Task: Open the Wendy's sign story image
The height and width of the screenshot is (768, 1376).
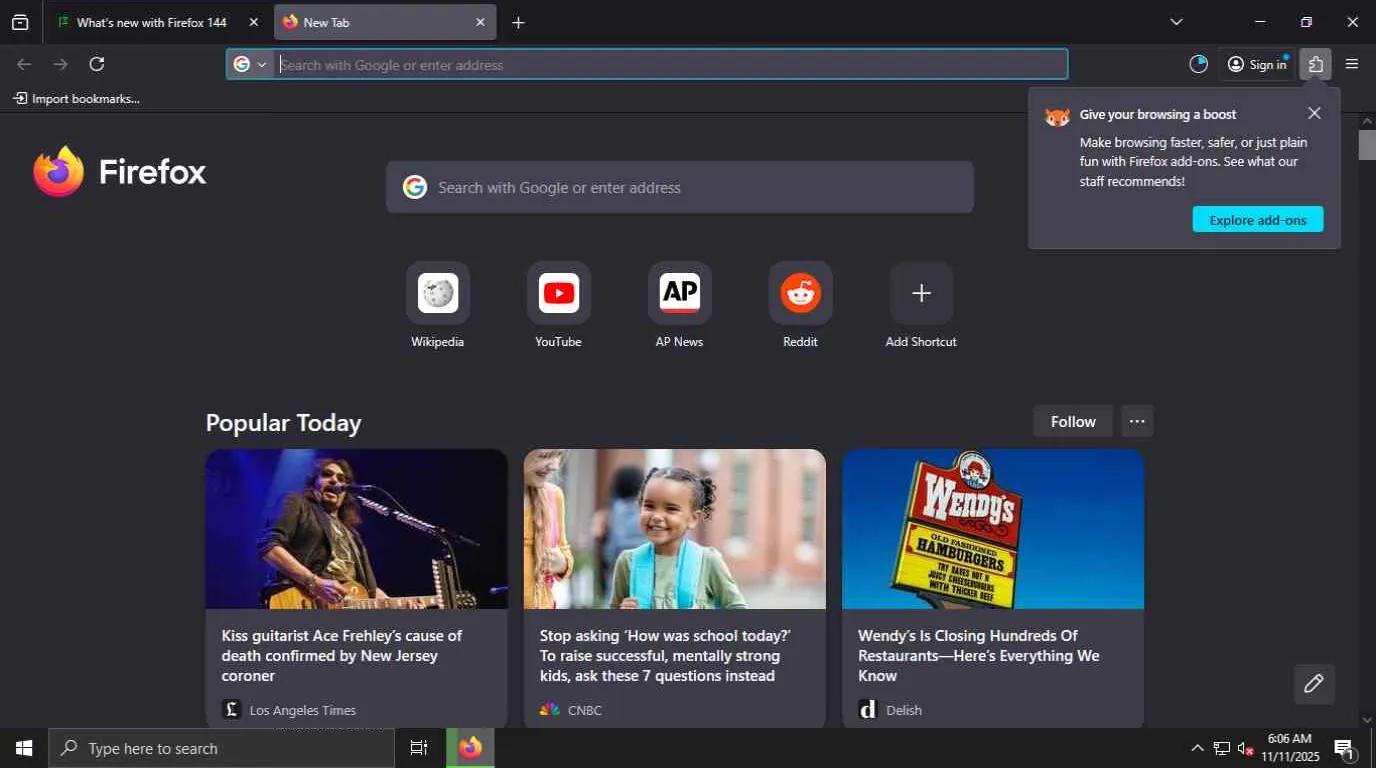Action: click(x=993, y=529)
